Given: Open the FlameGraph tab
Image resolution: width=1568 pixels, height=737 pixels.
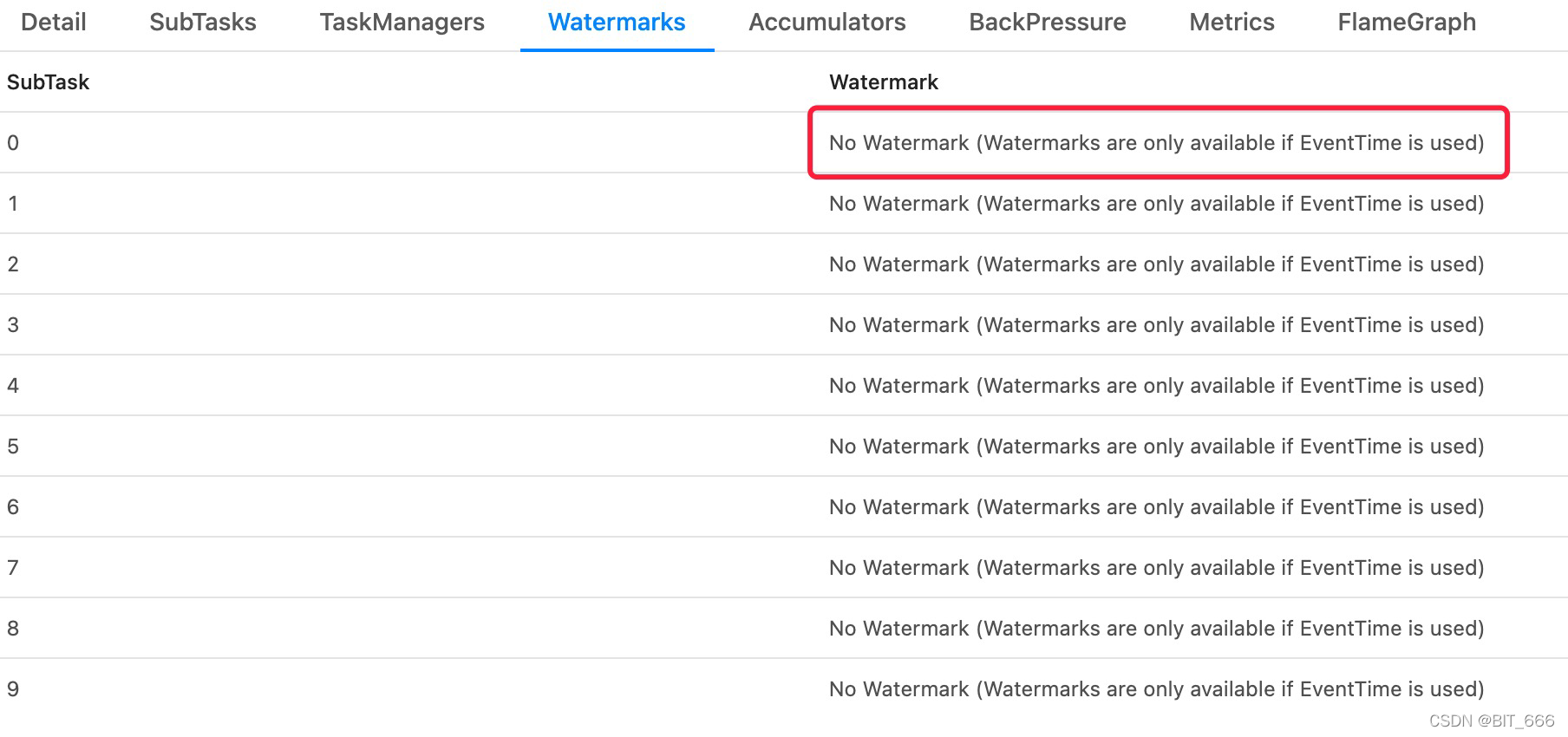Looking at the screenshot, I should 1406,23.
